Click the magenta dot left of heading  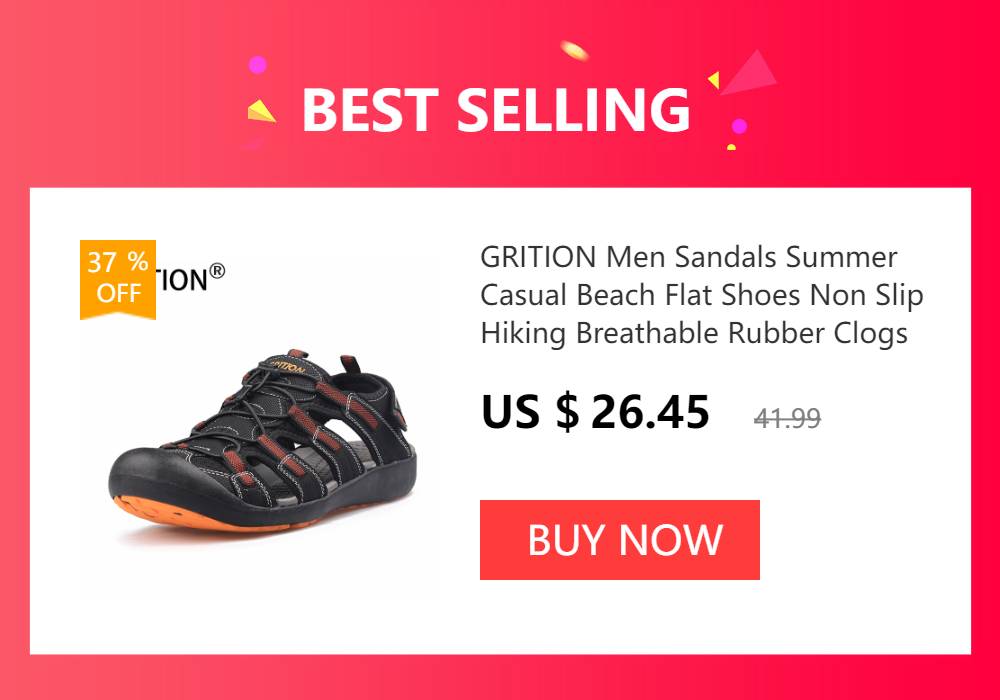[x=258, y=65]
